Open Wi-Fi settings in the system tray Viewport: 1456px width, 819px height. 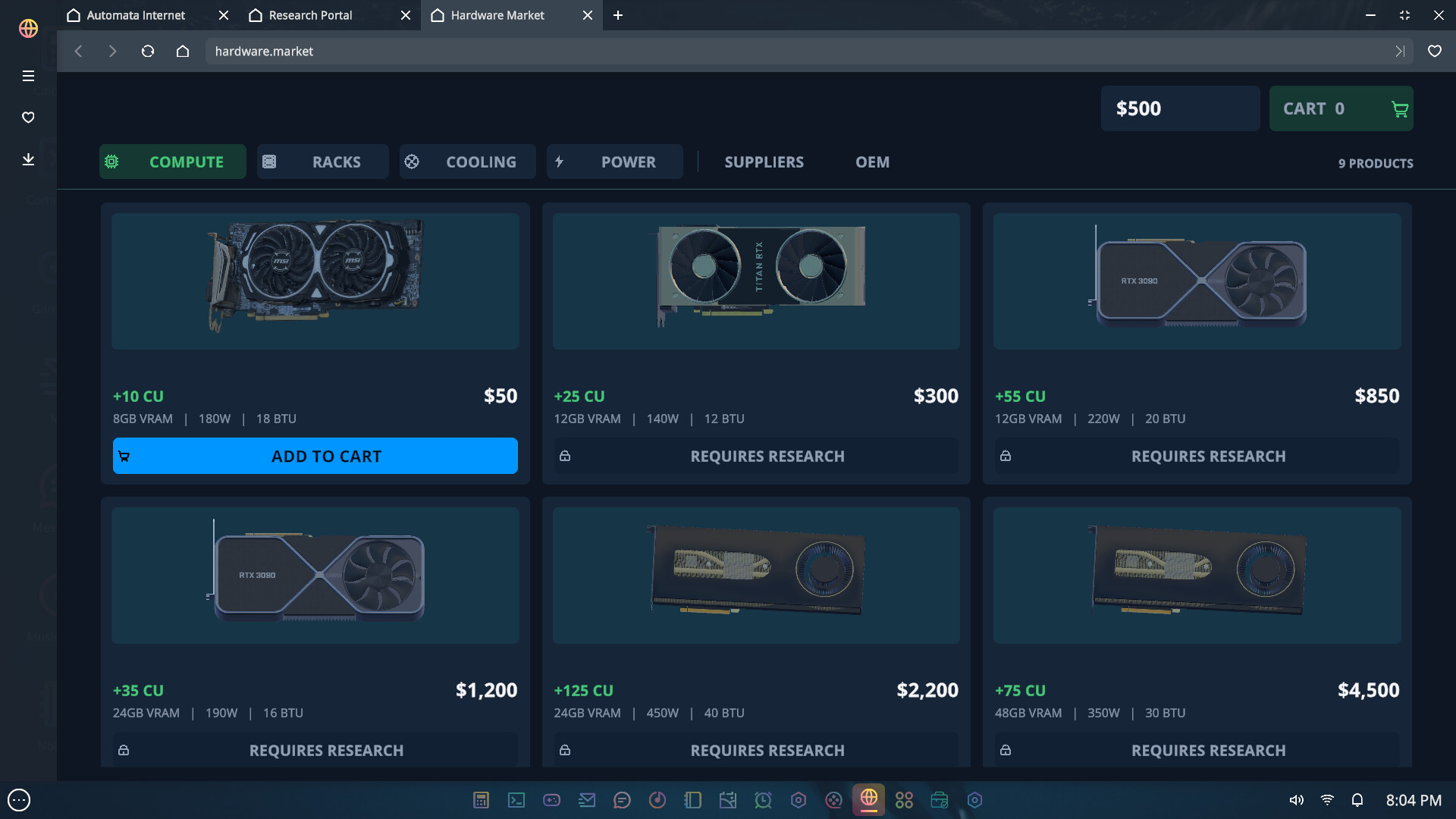point(1327,800)
